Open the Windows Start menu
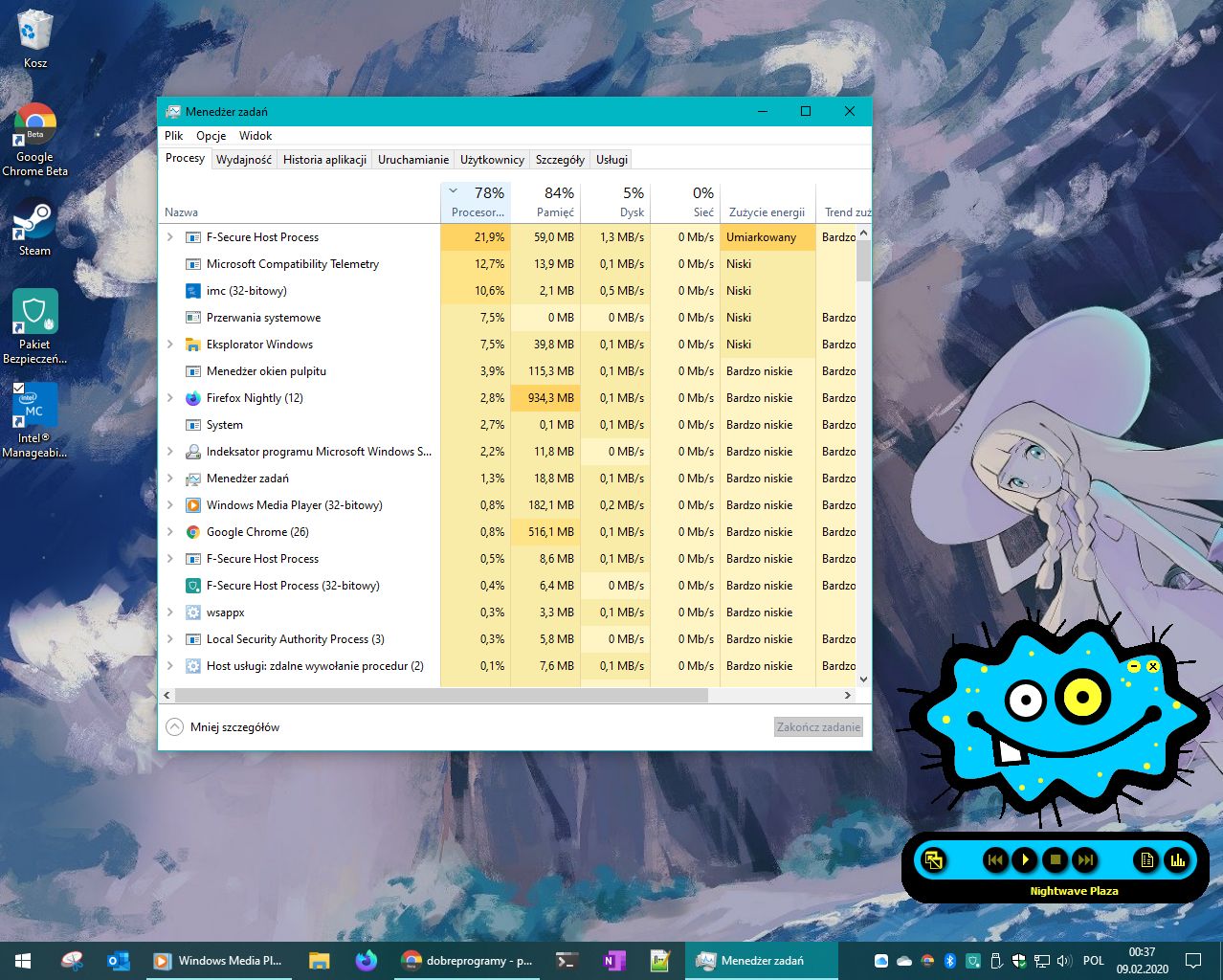The width and height of the screenshot is (1223, 980). [23, 961]
